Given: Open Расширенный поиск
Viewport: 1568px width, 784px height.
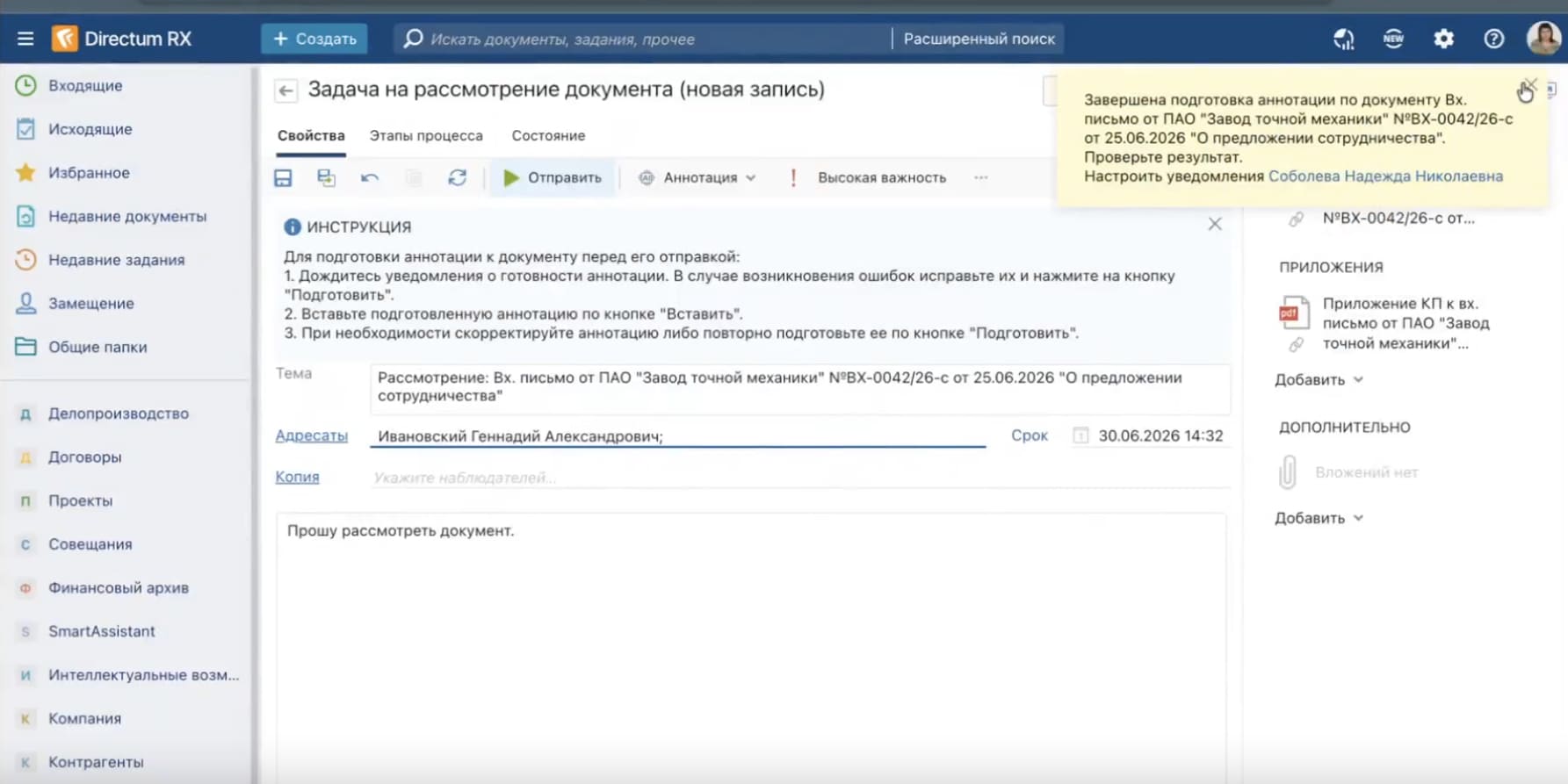Looking at the screenshot, I should 979,39.
